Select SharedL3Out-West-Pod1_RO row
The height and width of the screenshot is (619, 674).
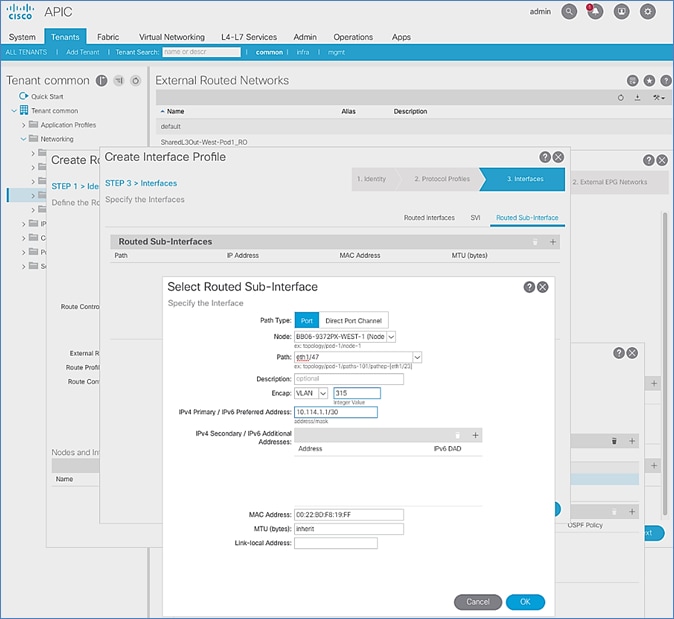click(414, 142)
